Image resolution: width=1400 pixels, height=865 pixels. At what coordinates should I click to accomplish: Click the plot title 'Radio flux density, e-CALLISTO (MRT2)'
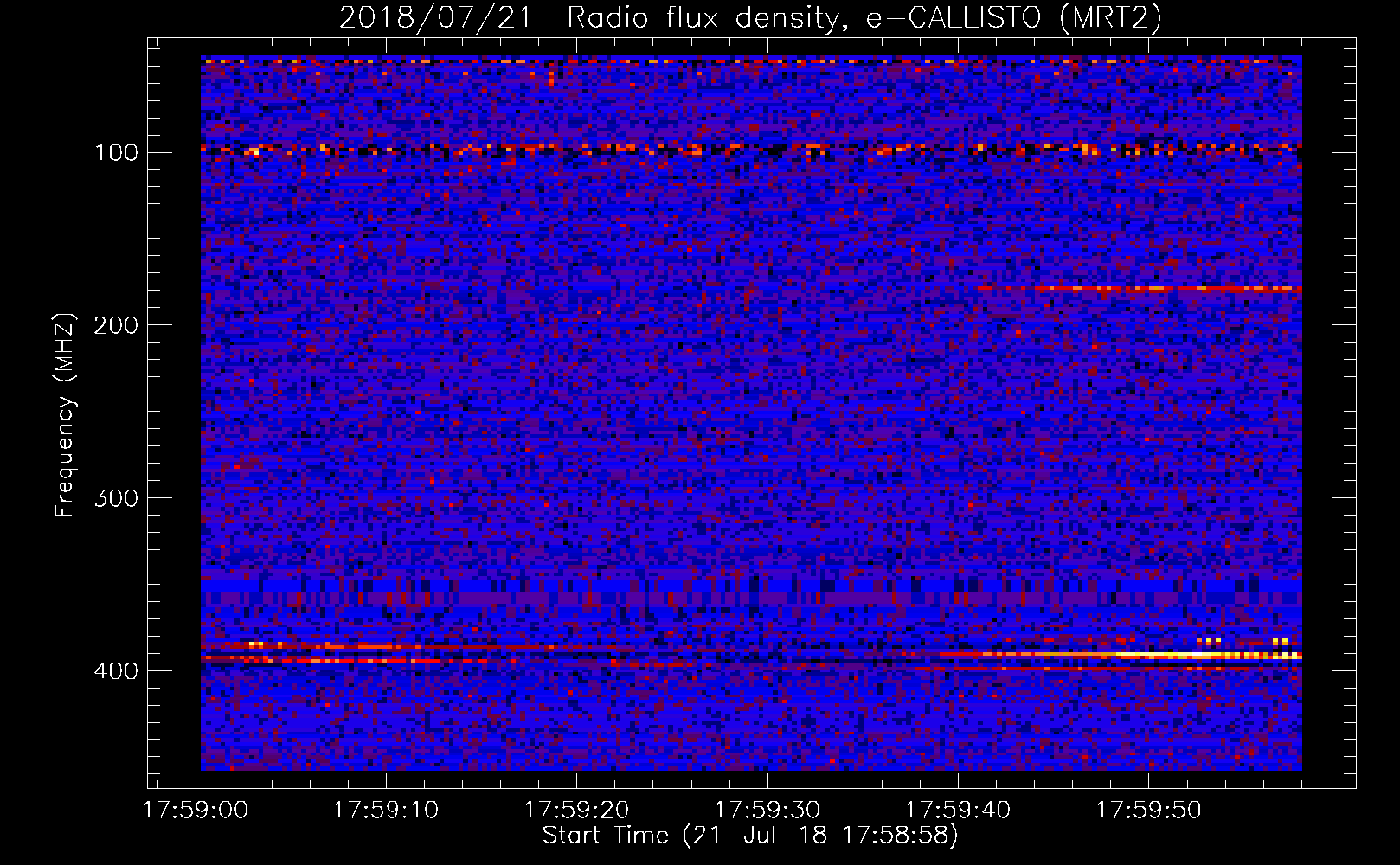click(x=865, y=17)
